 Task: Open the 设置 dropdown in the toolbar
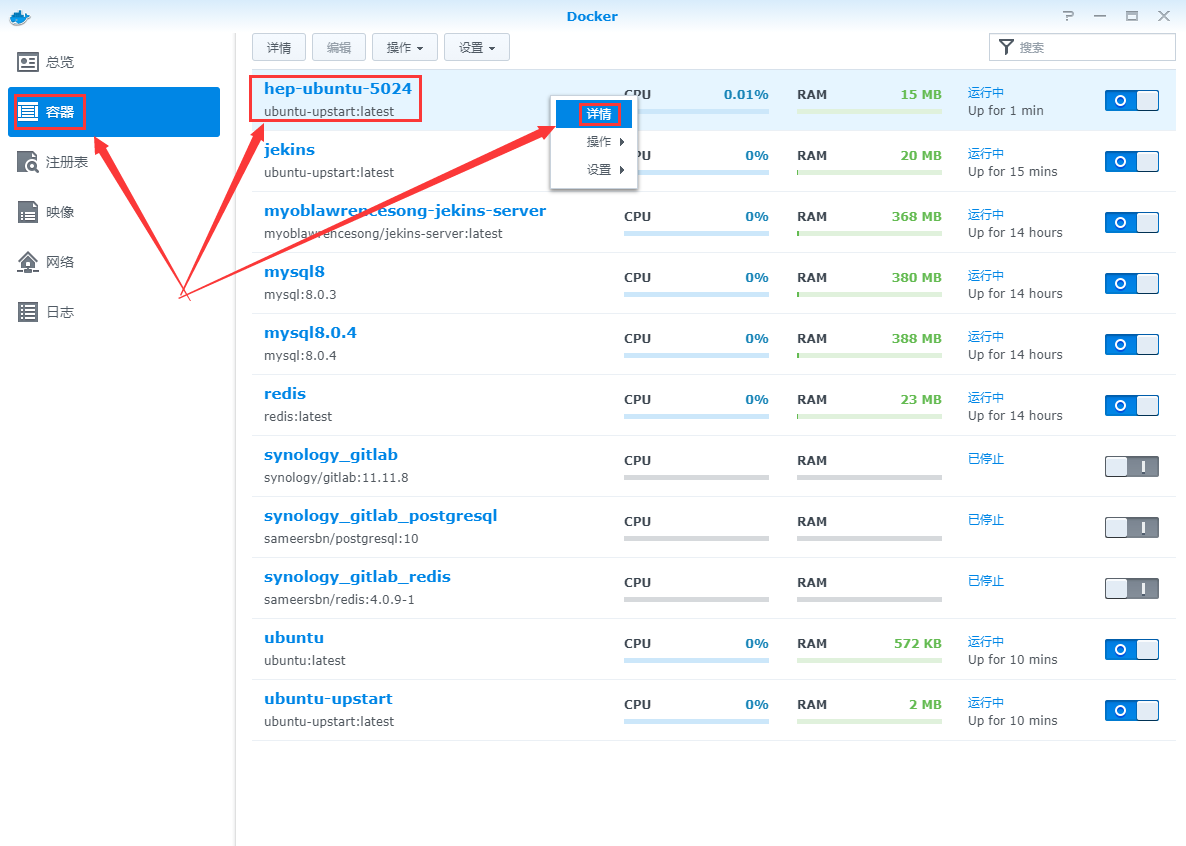coord(476,47)
